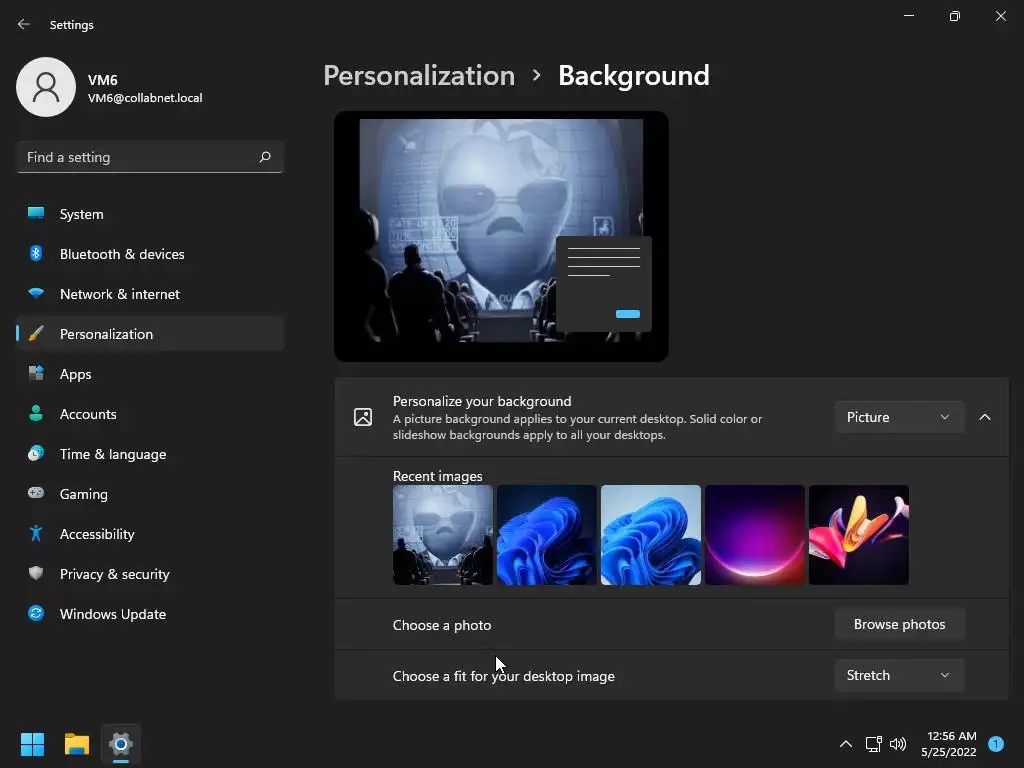Go to Privacy & security
This screenshot has height=768, width=1024.
point(150,574)
